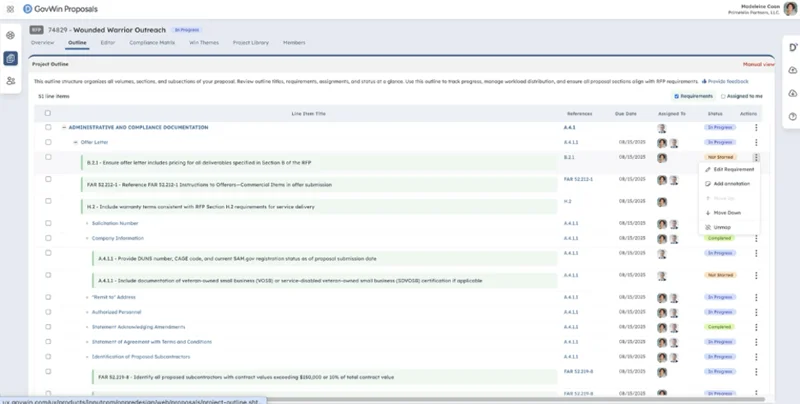Screen dimensions: 800x404
Task: Check the Company Information row checkbox
Action: pyautogui.click(x=48, y=238)
